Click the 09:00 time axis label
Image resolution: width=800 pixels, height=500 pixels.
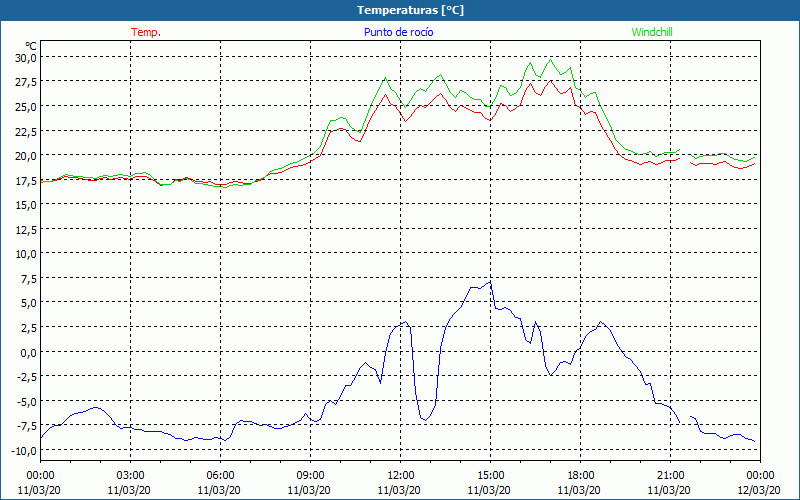[x=310, y=476]
